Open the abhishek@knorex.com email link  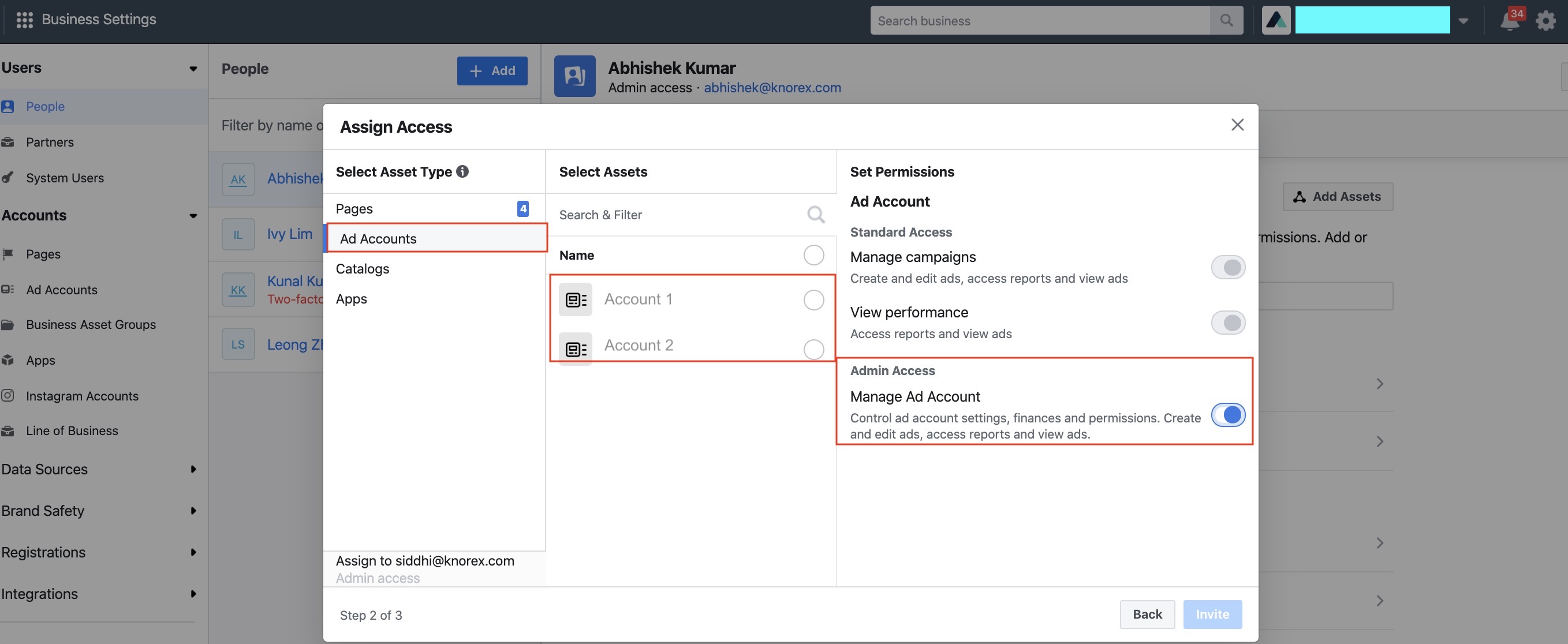[x=772, y=88]
